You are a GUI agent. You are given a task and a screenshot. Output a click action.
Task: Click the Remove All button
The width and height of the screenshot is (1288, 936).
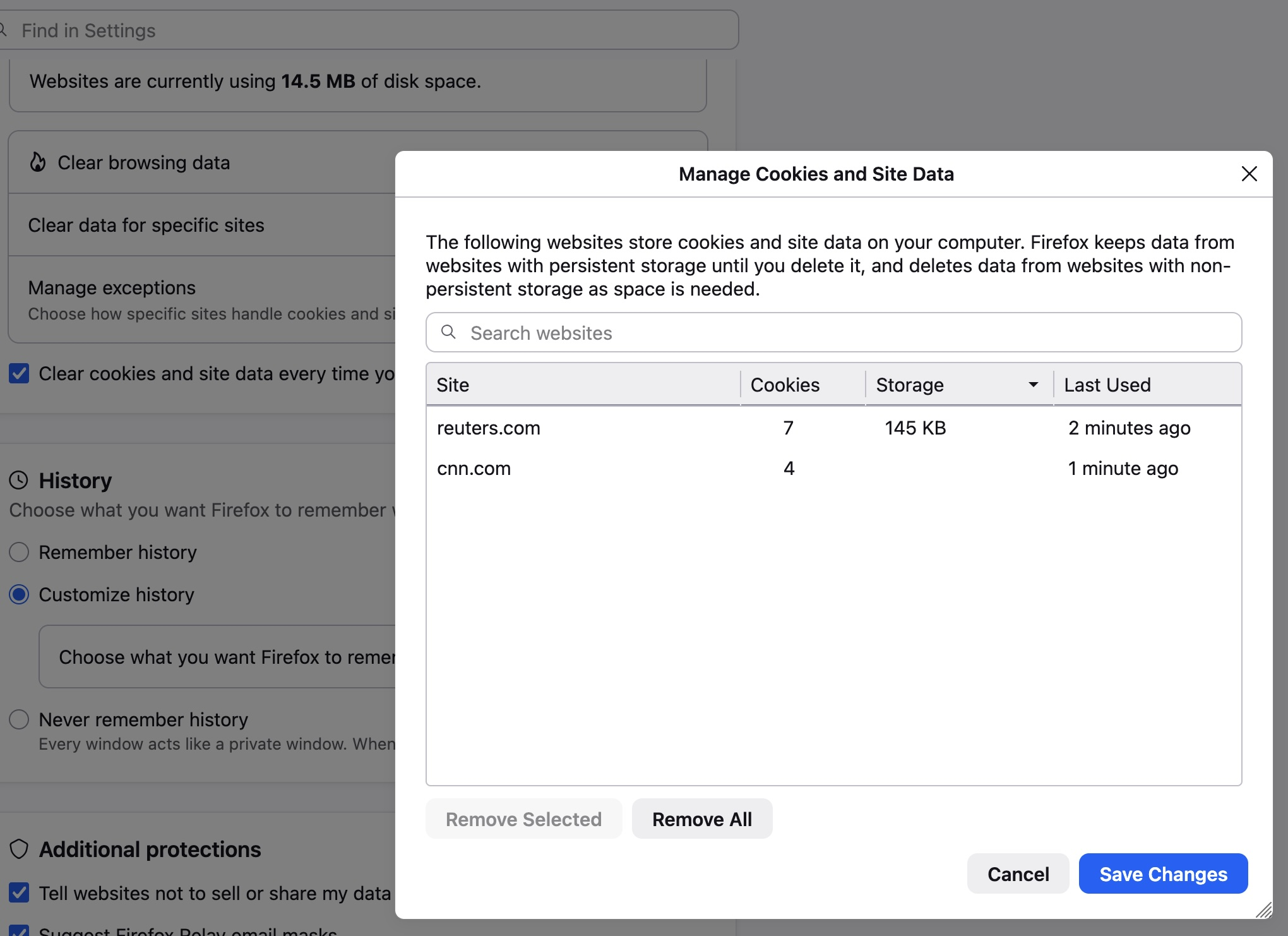click(x=702, y=819)
